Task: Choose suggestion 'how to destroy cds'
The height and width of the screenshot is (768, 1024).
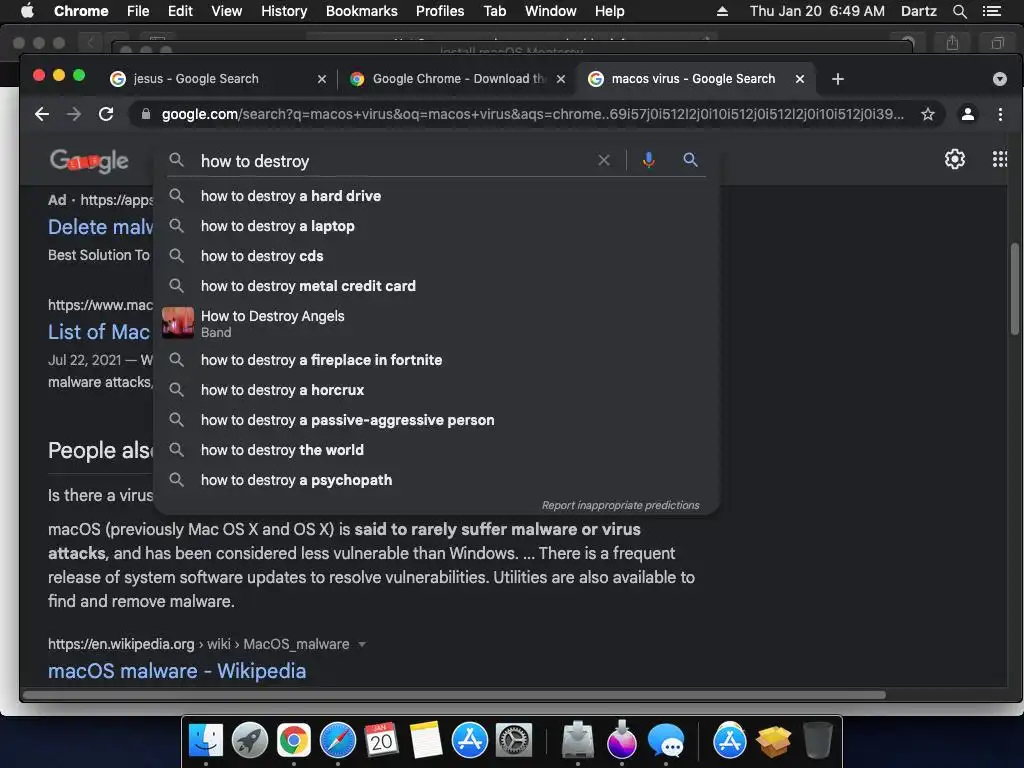Action: pyautogui.click(x=436, y=256)
